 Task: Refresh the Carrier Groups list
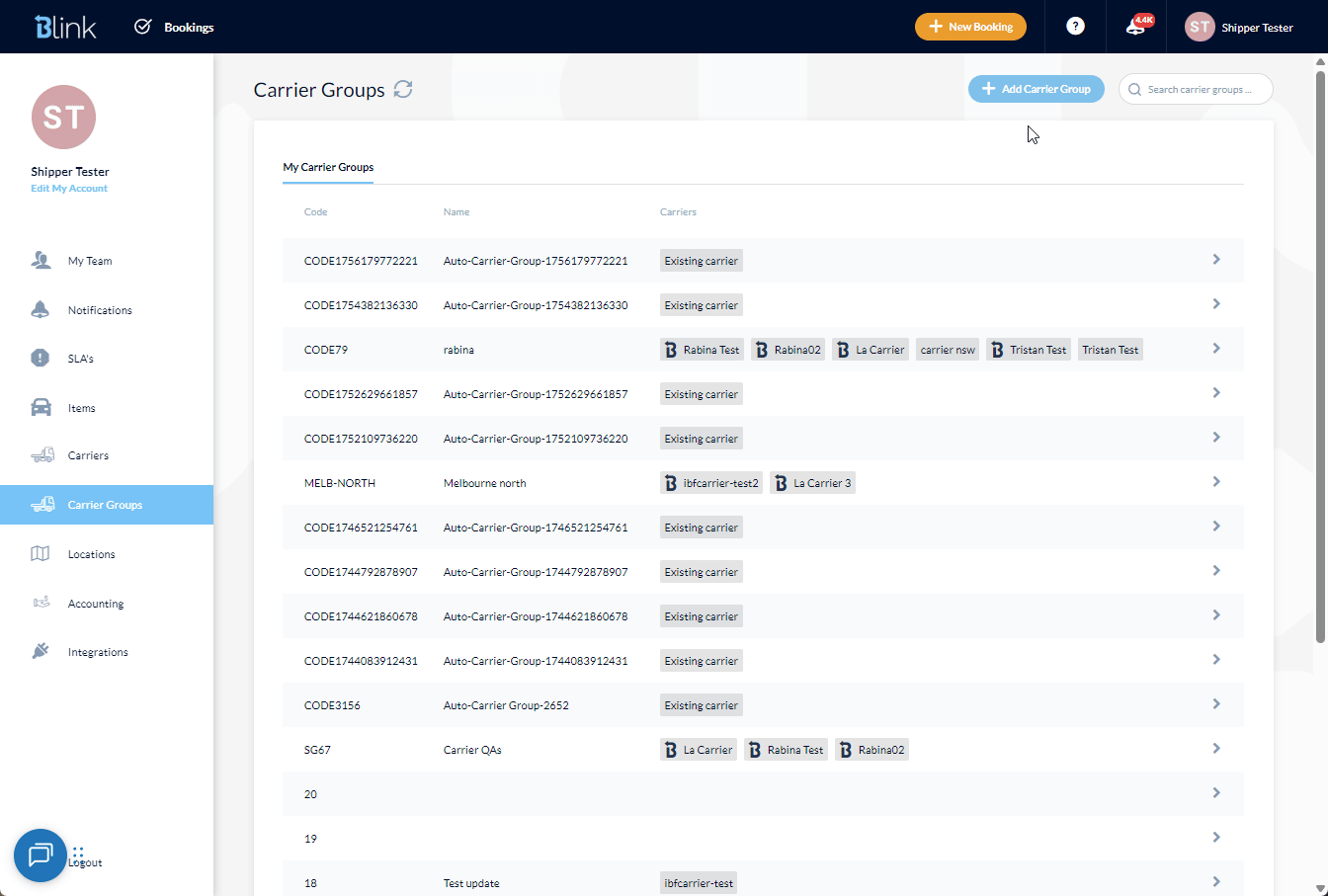[403, 89]
